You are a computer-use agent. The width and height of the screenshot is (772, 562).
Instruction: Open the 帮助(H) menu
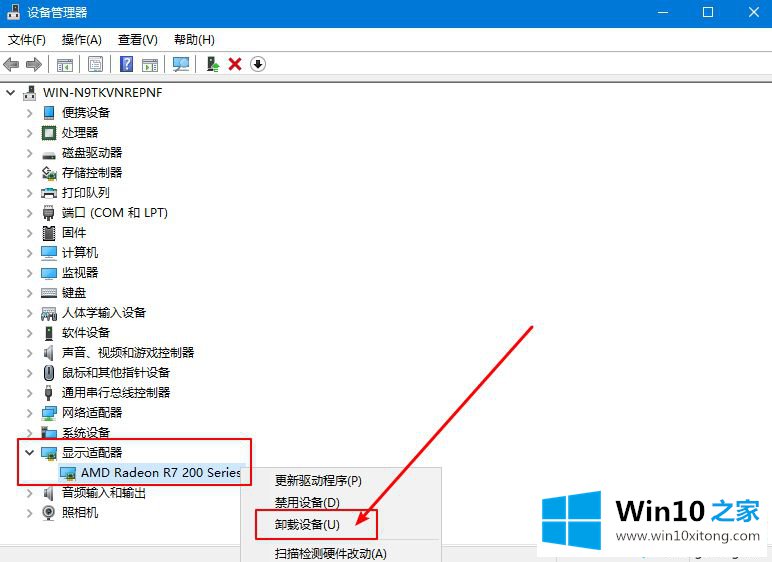[x=194, y=40]
